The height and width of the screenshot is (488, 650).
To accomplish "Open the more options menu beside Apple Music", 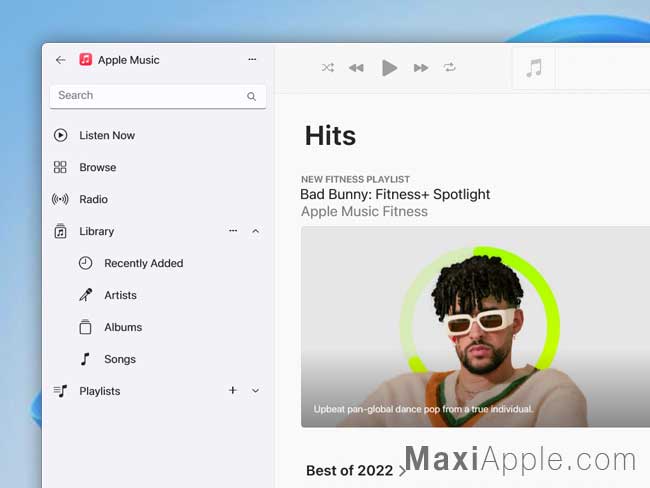I will [x=252, y=59].
